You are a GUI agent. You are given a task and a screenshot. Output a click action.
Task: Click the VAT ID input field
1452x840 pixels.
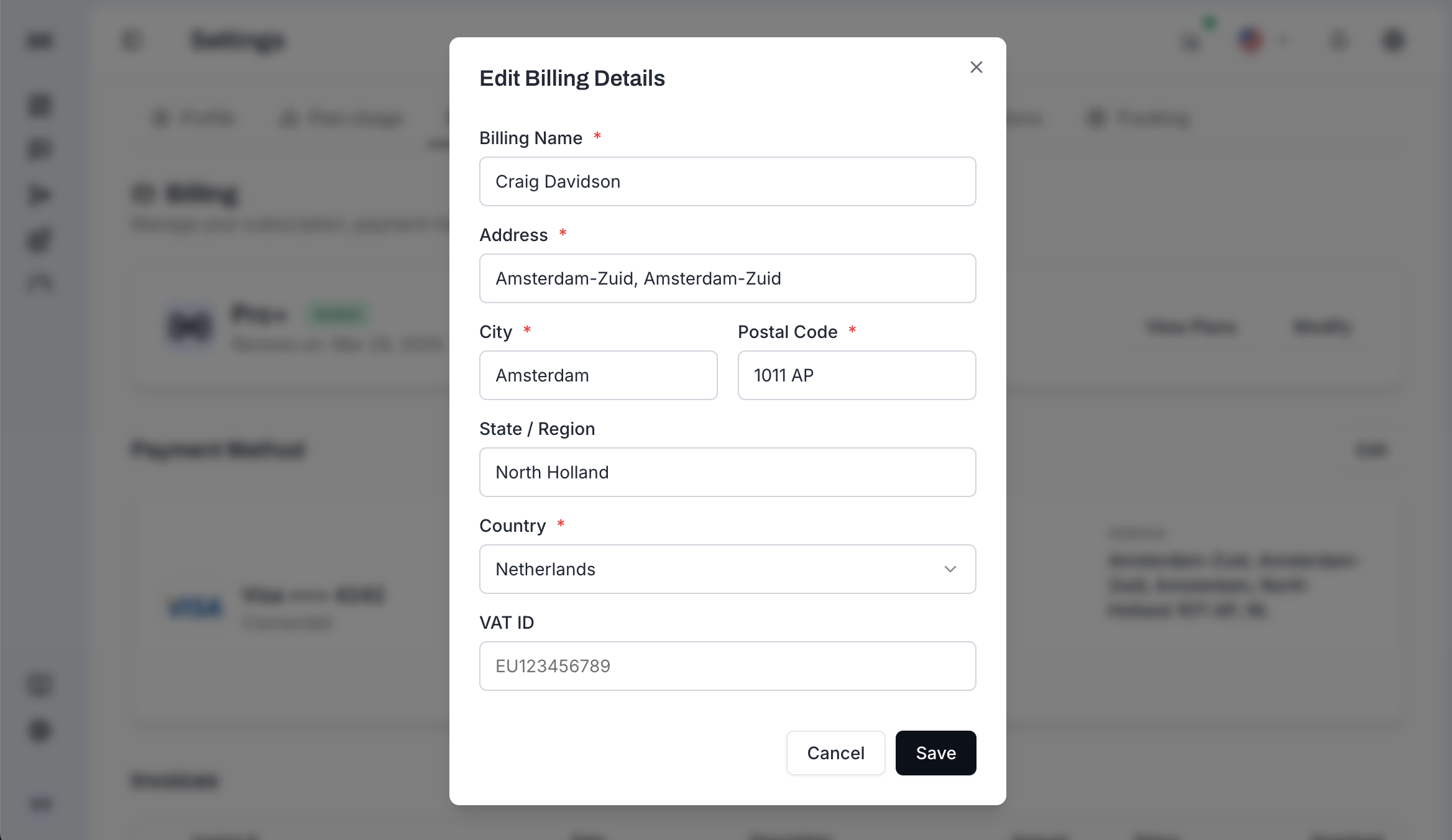tap(727, 665)
